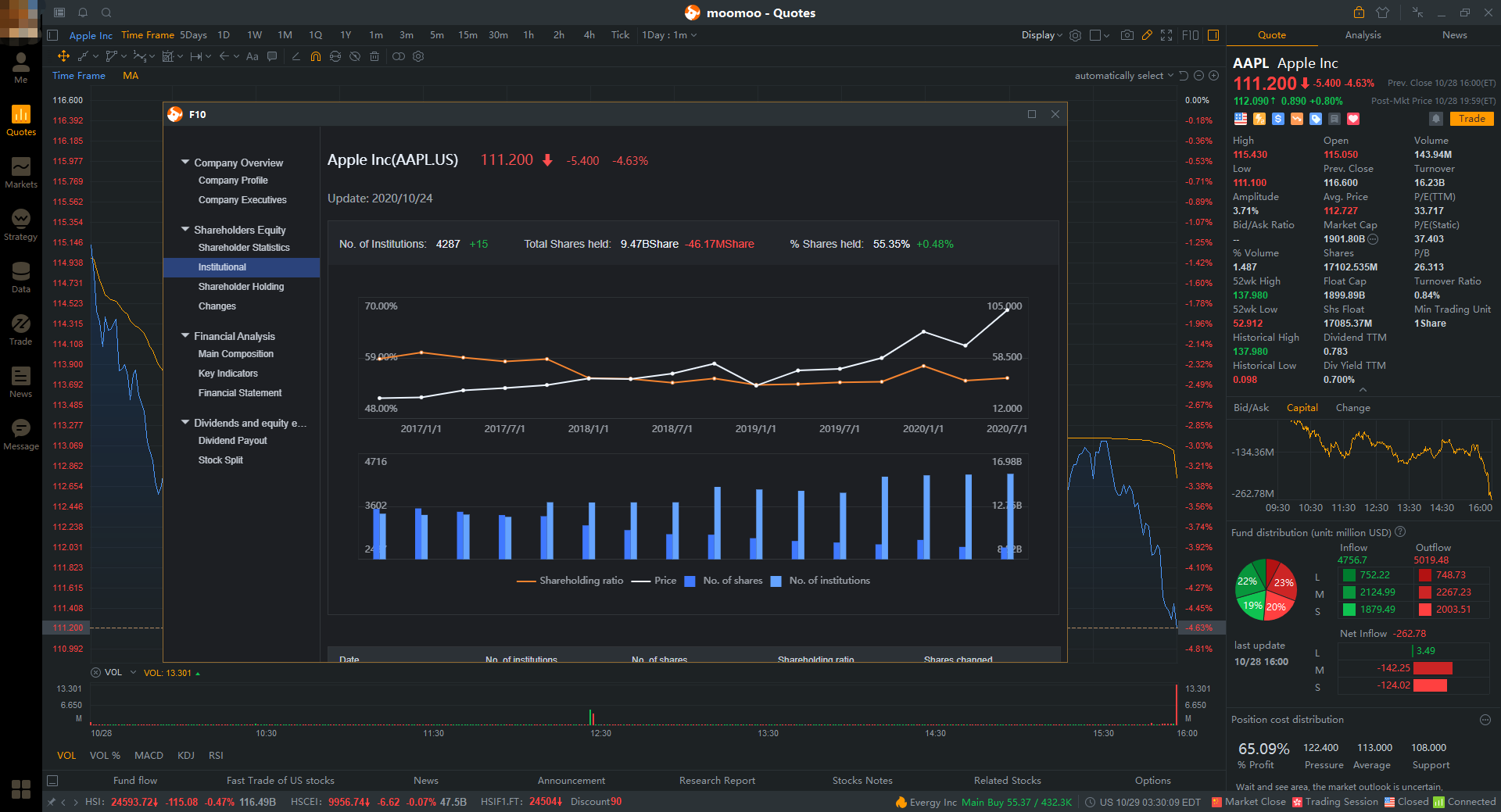This screenshot has height=812, width=1501.
Task: Select the 1W time frame
Action: pos(254,35)
